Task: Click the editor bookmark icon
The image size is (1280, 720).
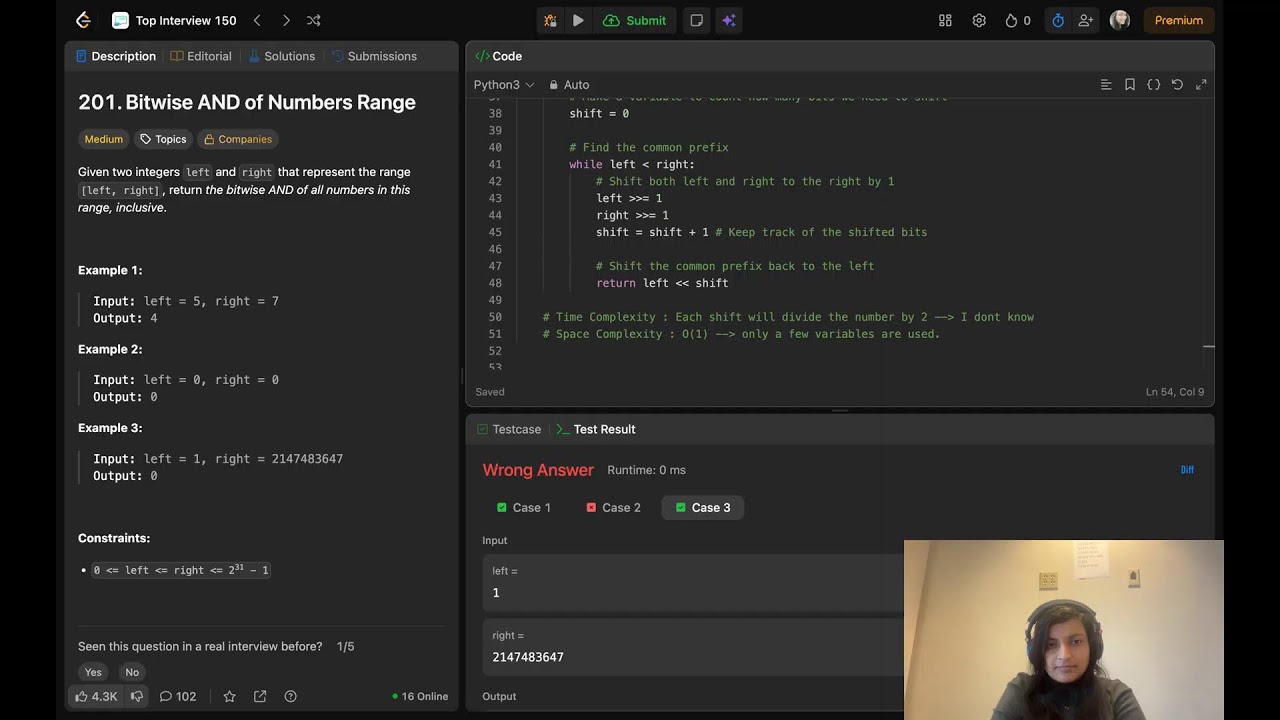Action: click(1130, 85)
